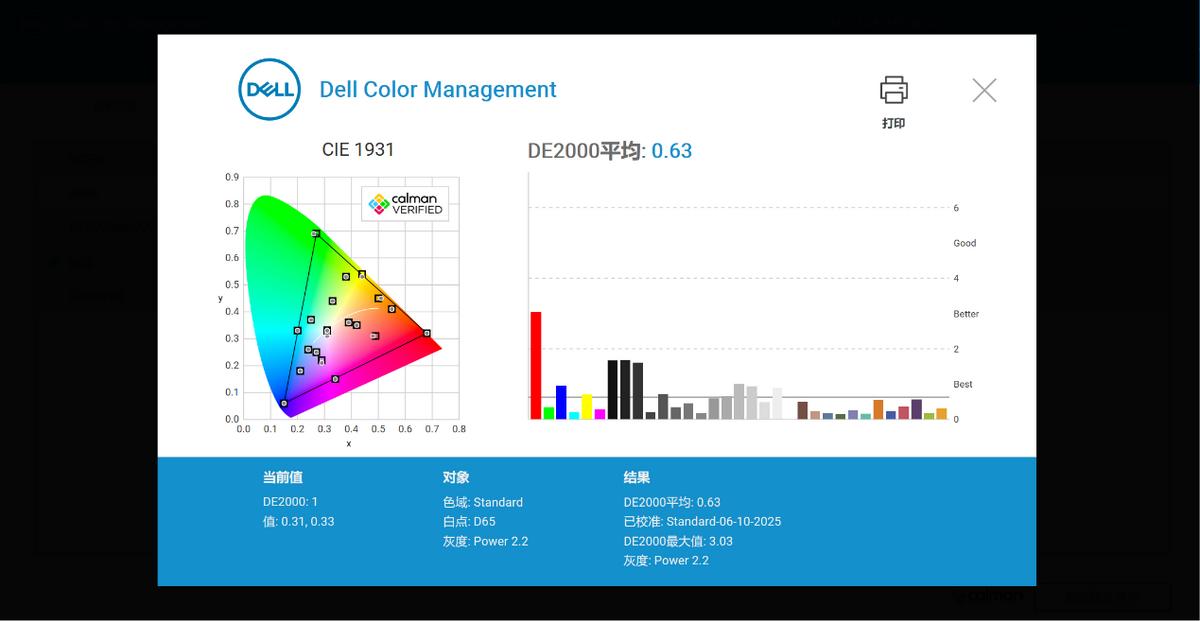Select the tall red bar in DE2000 chart
This screenshot has width=1200, height=621.
(536, 365)
